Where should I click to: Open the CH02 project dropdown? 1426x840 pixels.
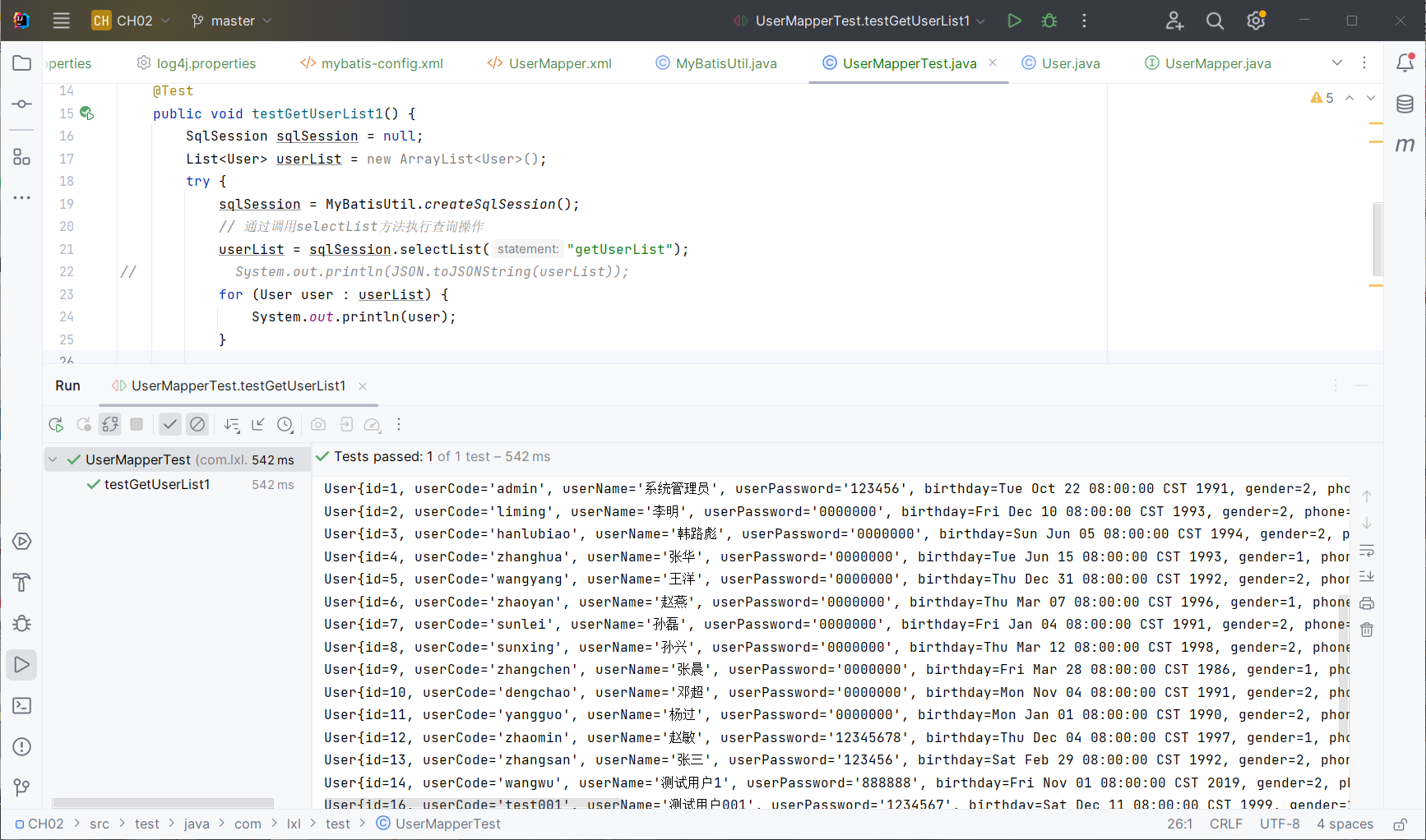(x=131, y=21)
